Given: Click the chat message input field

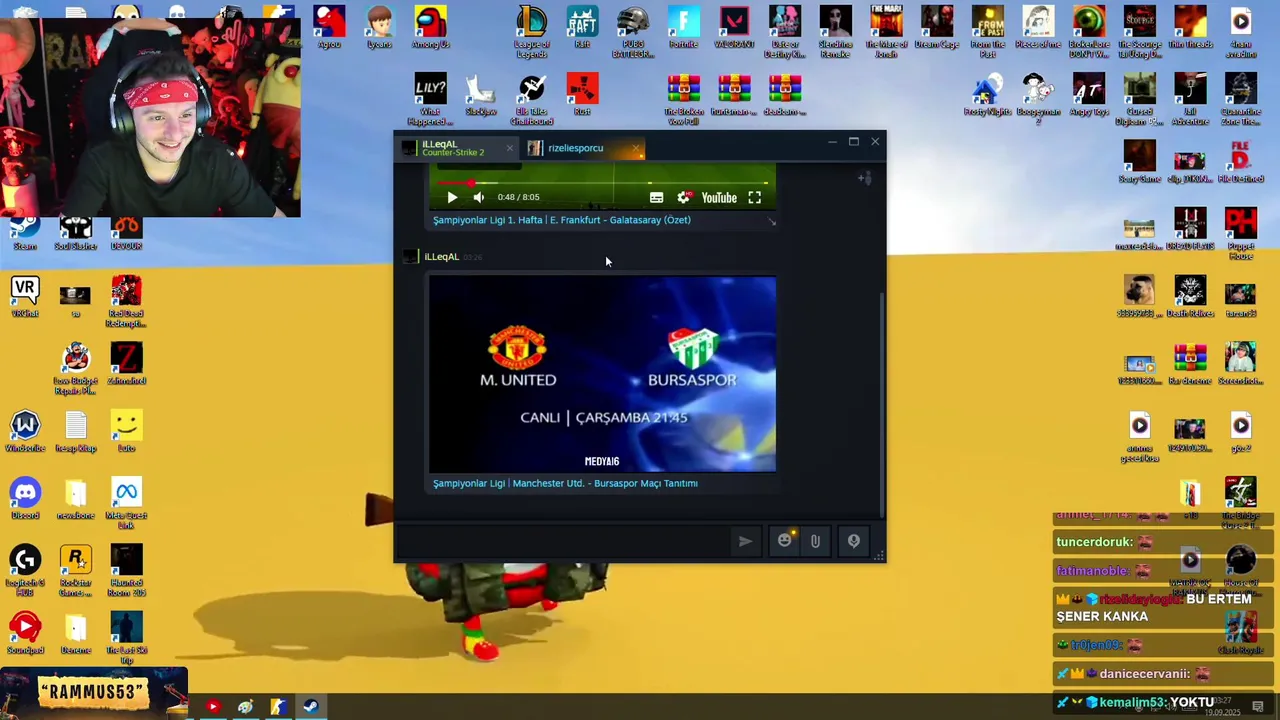Looking at the screenshot, I should click(565, 541).
